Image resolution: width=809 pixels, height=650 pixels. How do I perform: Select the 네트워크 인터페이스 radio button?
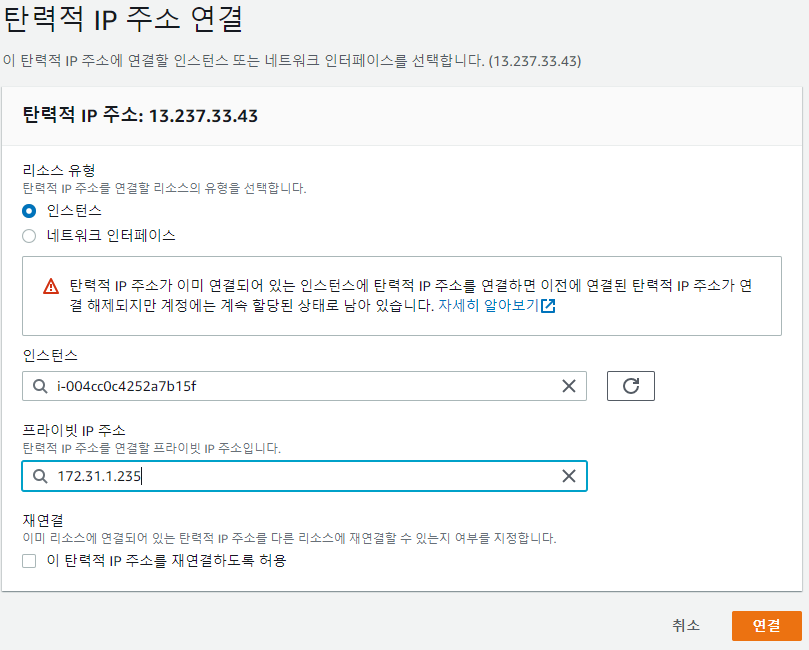29,236
